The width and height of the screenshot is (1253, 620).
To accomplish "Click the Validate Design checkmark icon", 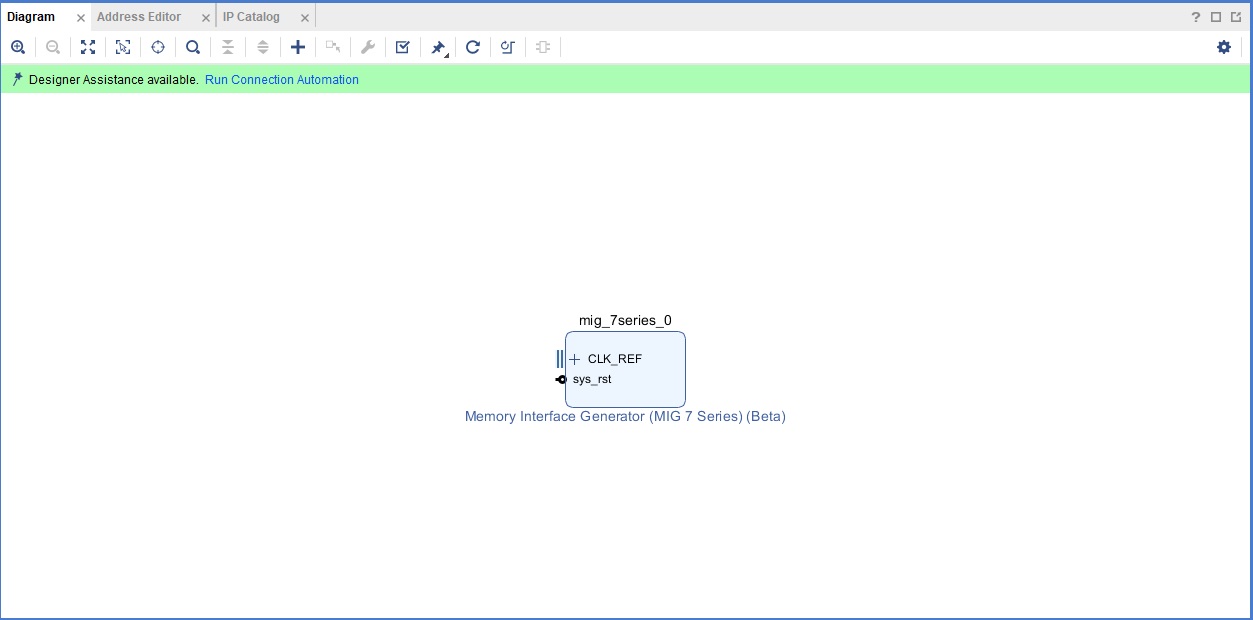I will coord(403,47).
